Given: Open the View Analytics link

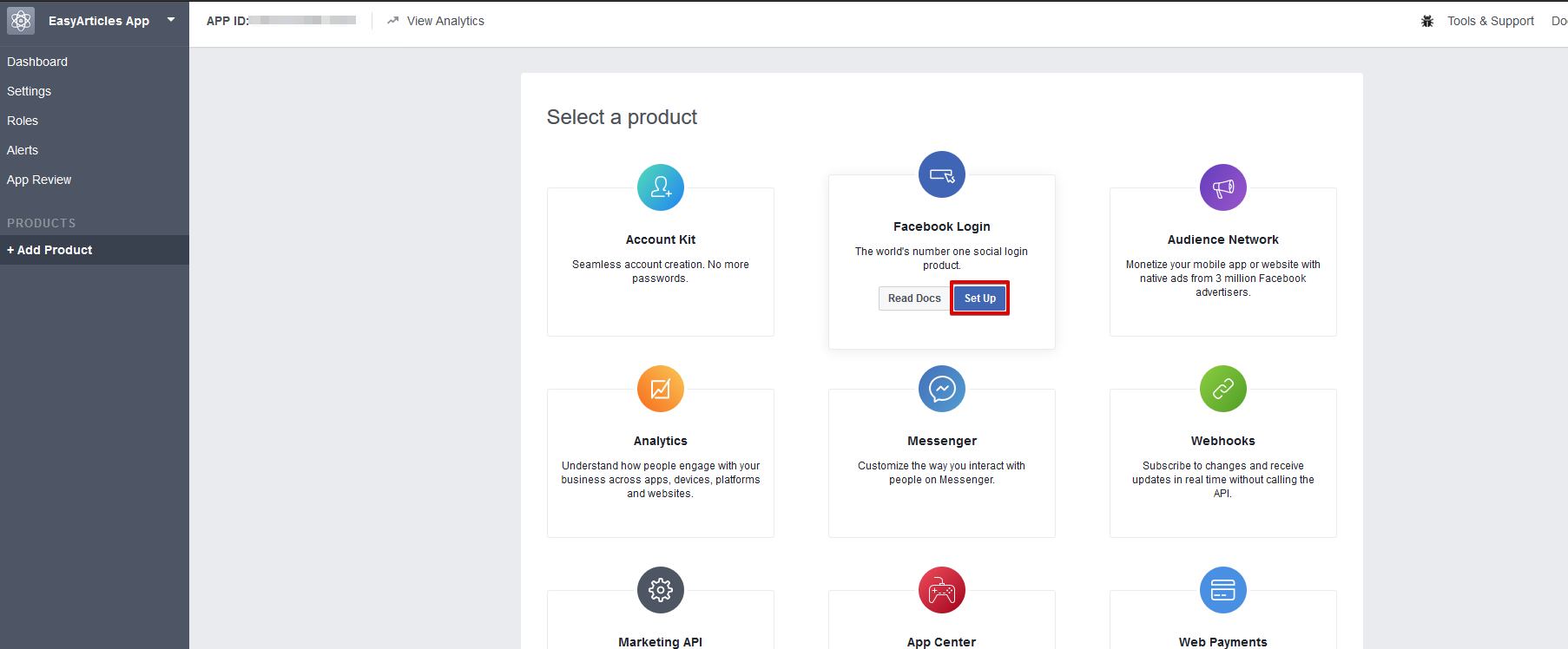Looking at the screenshot, I should 445,21.
